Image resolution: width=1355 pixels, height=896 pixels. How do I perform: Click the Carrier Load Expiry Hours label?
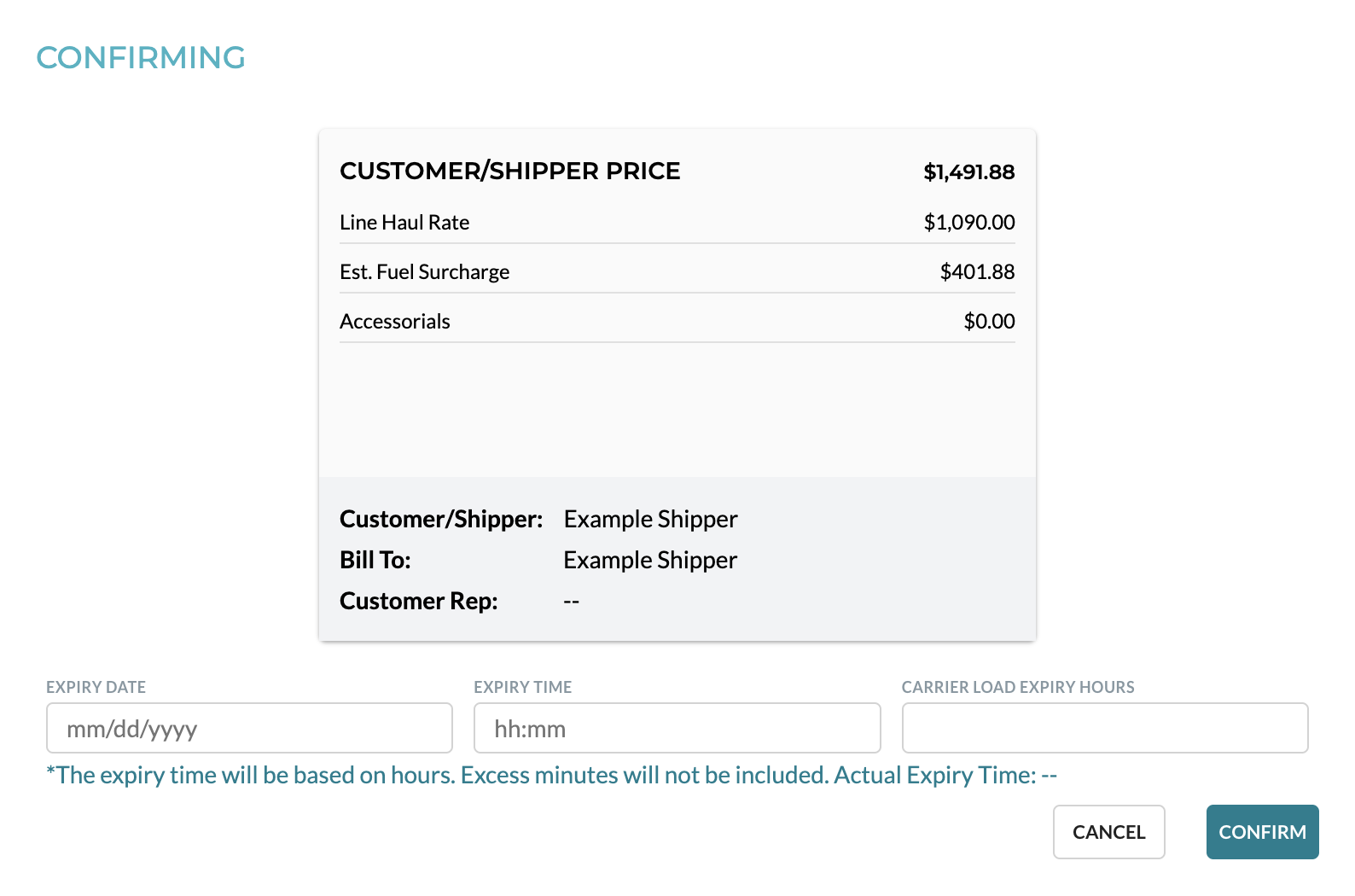pos(1018,687)
